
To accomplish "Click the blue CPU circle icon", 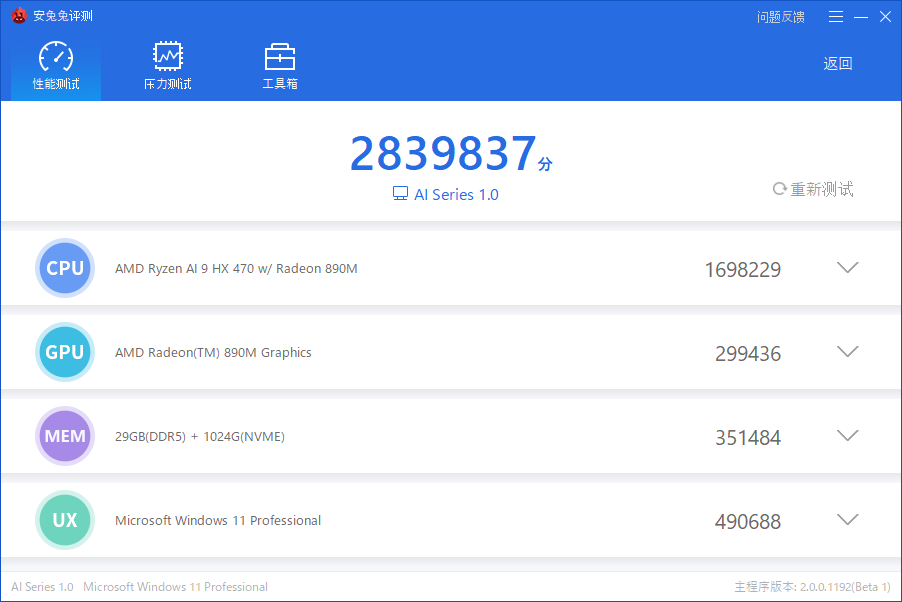I will coord(65,268).
